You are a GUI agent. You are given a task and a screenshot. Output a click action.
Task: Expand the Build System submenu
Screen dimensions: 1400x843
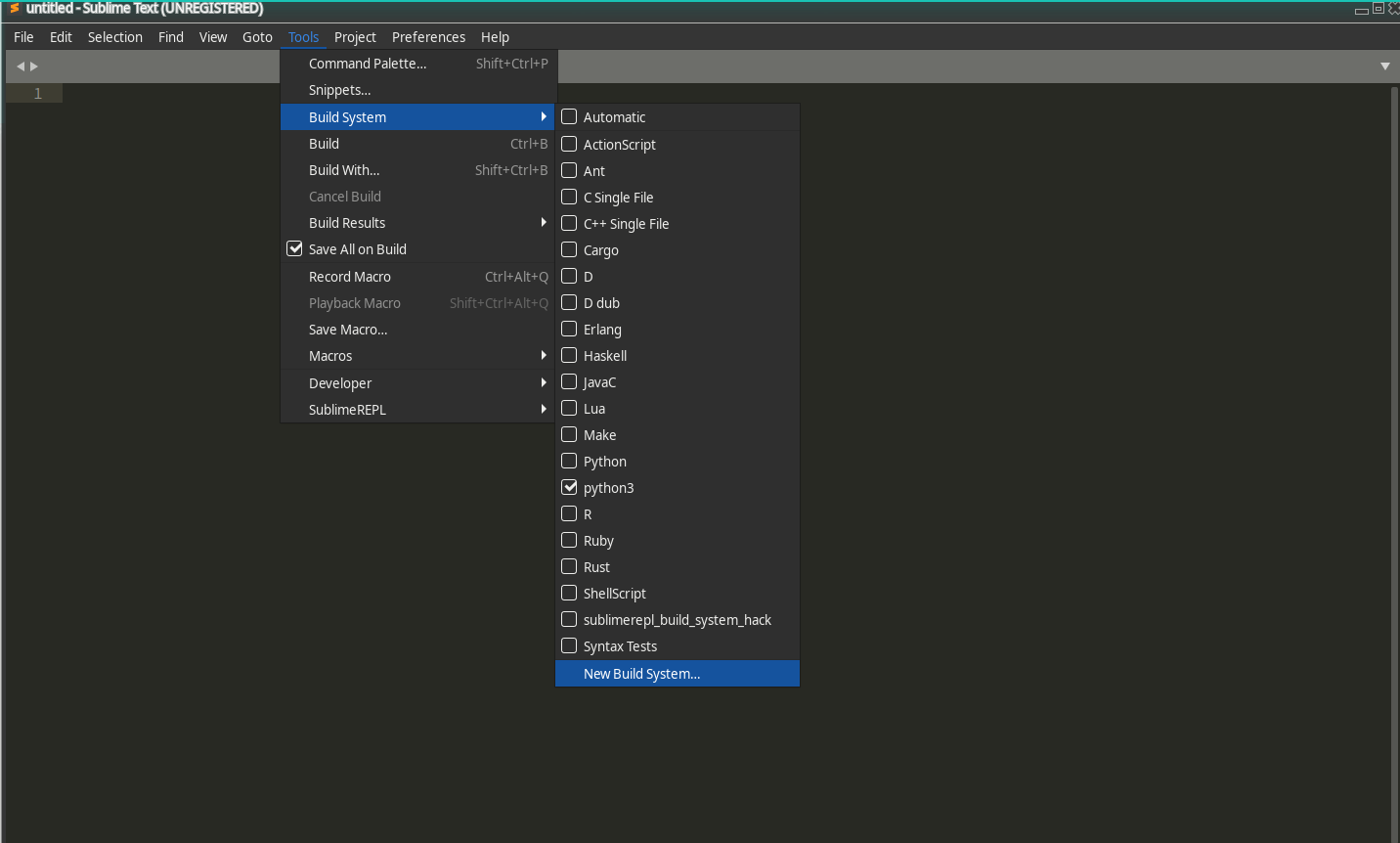[x=417, y=116]
